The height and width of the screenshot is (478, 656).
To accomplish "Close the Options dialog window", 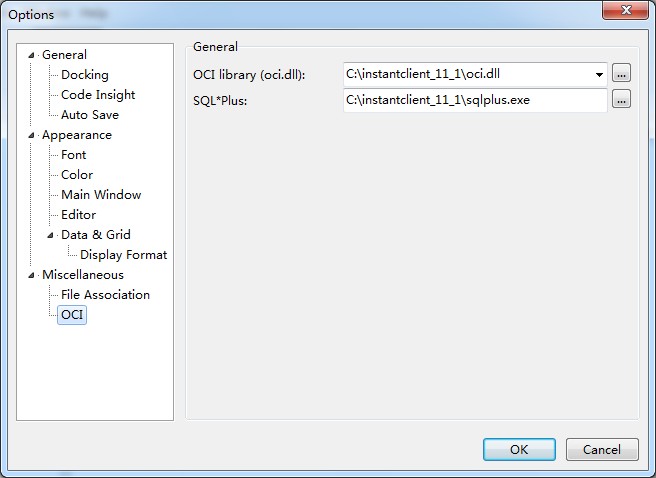I will 625,12.
